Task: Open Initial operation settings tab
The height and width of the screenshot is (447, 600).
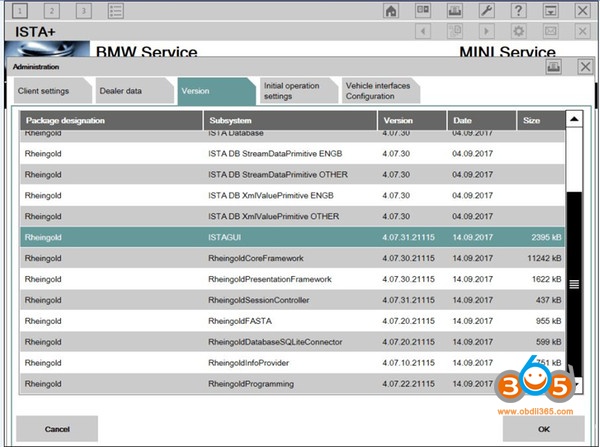Action: 298,91
